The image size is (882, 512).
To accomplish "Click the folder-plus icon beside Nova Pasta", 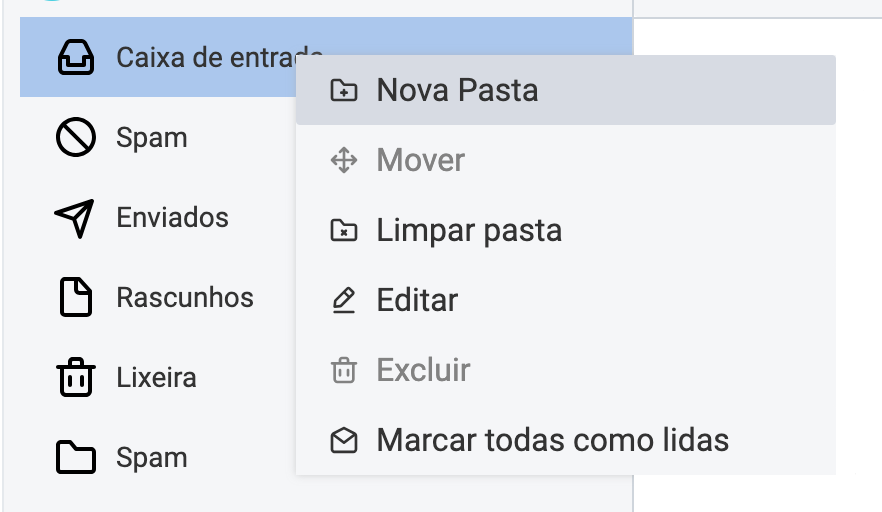I will pos(344,91).
